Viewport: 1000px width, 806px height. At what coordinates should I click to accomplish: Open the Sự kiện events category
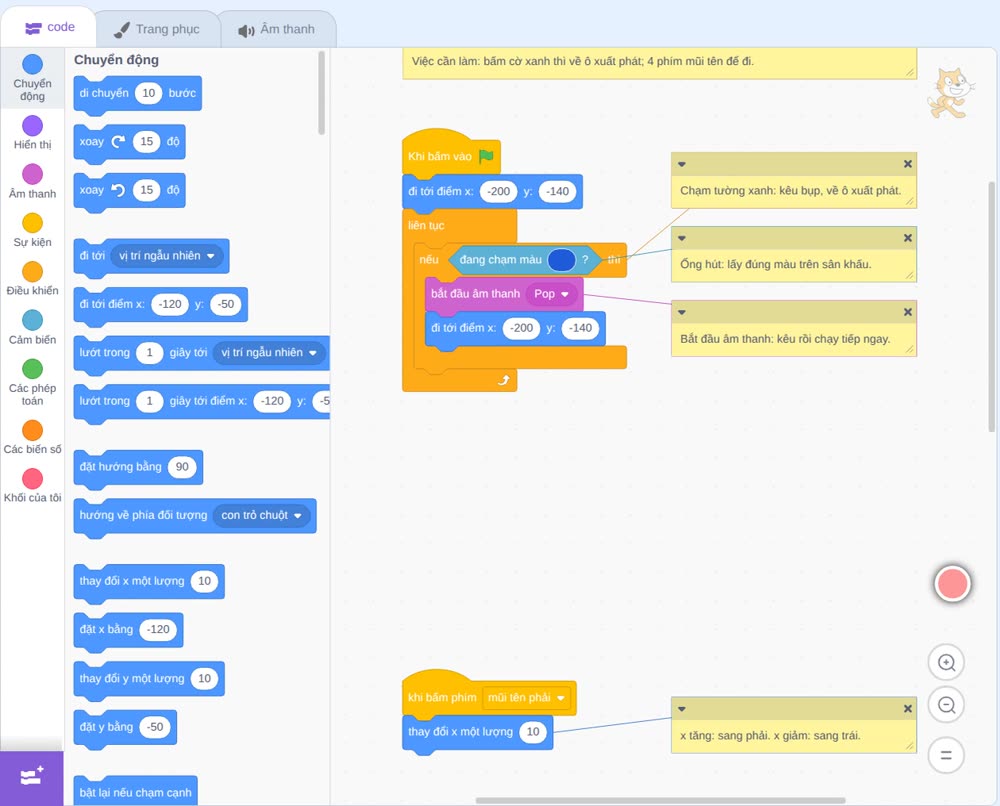point(32,230)
